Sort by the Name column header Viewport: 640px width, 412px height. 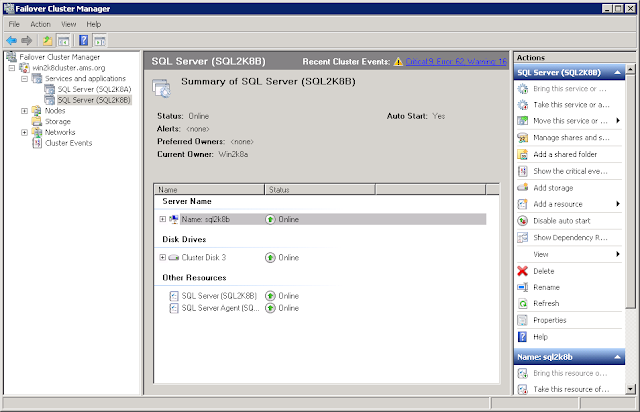coord(209,189)
